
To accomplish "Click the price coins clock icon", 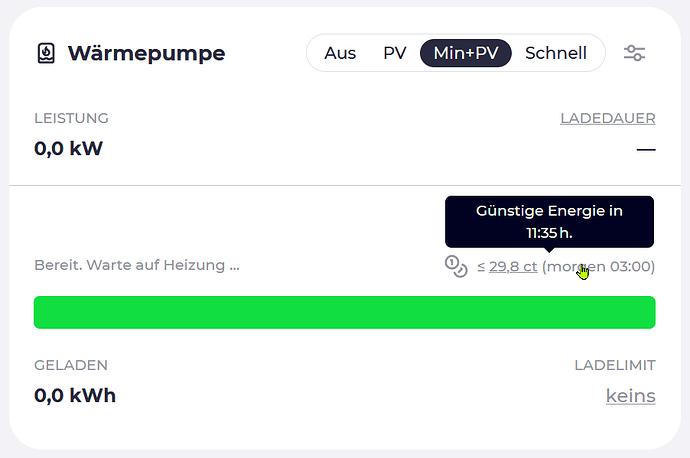I will pyautogui.click(x=456, y=267).
